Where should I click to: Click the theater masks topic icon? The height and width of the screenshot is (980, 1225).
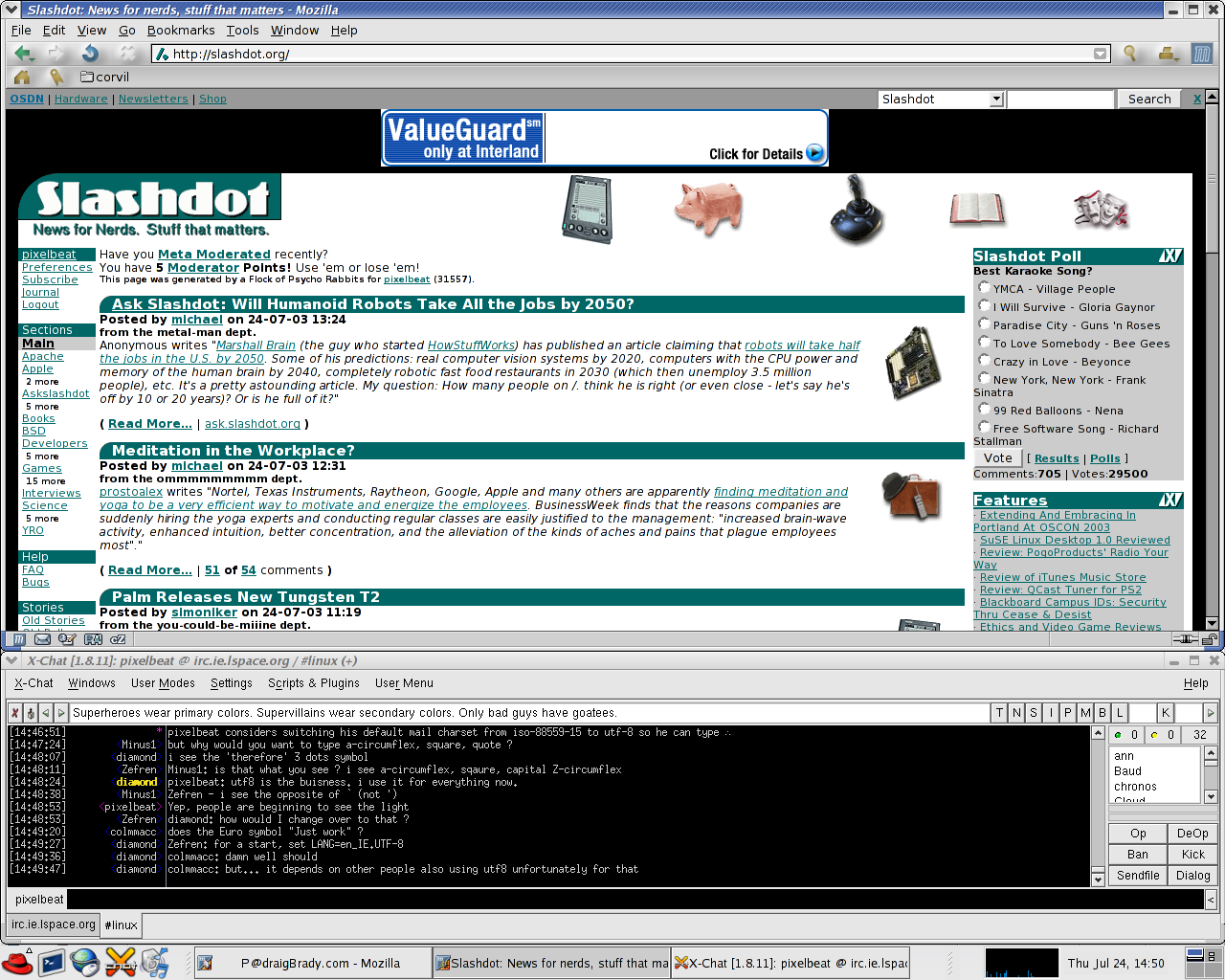[1101, 209]
